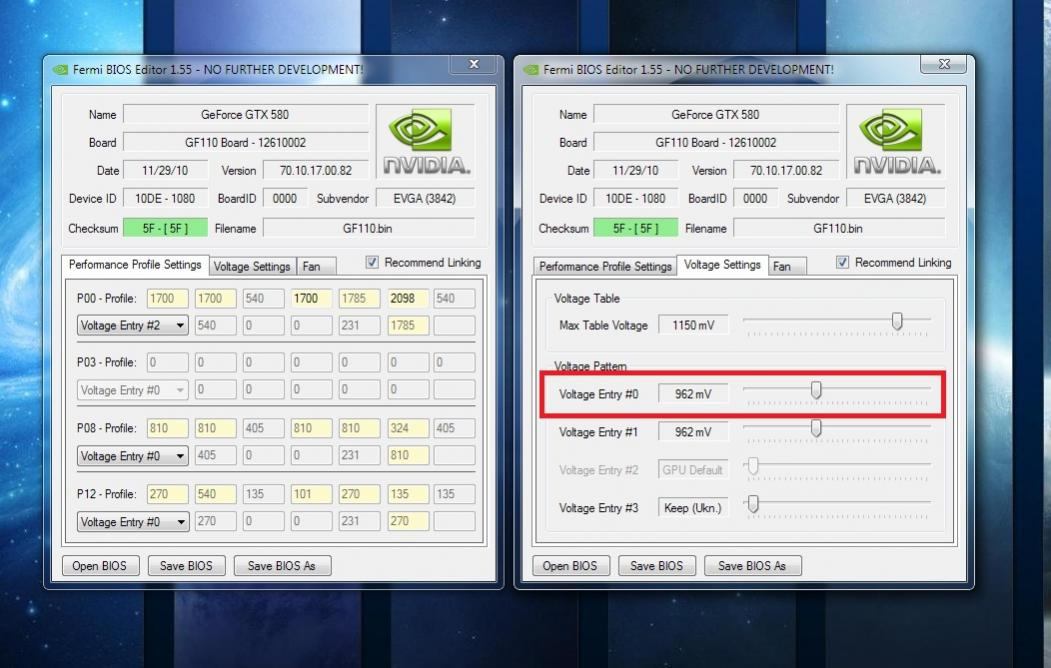This screenshot has height=668, width=1051.
Task: Close the right Fermi BIOS Editor window
Action: [x=944, y=64]
